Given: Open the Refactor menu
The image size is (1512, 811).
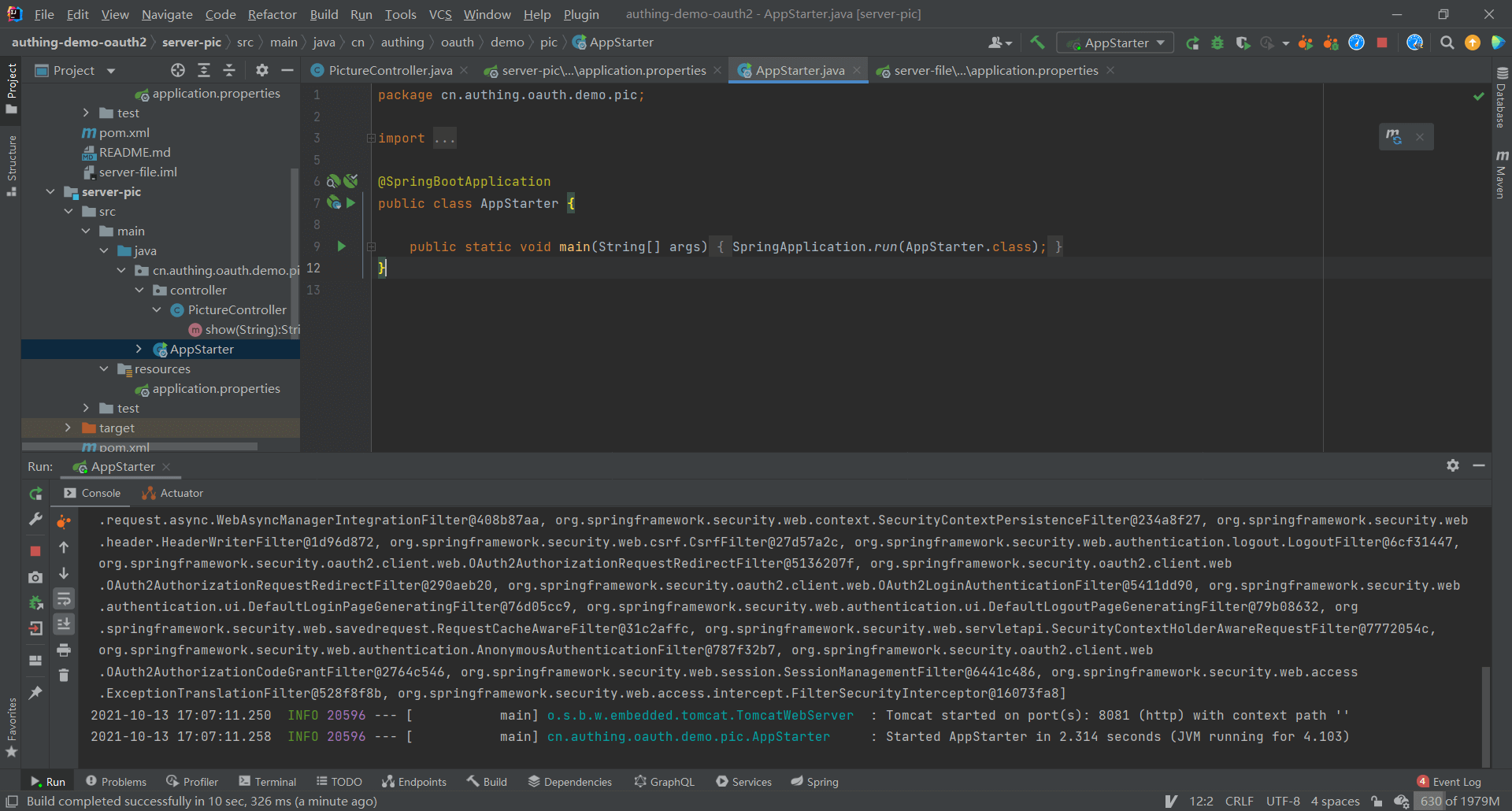Looking at the screenshot, I should (x=272, y=14).
